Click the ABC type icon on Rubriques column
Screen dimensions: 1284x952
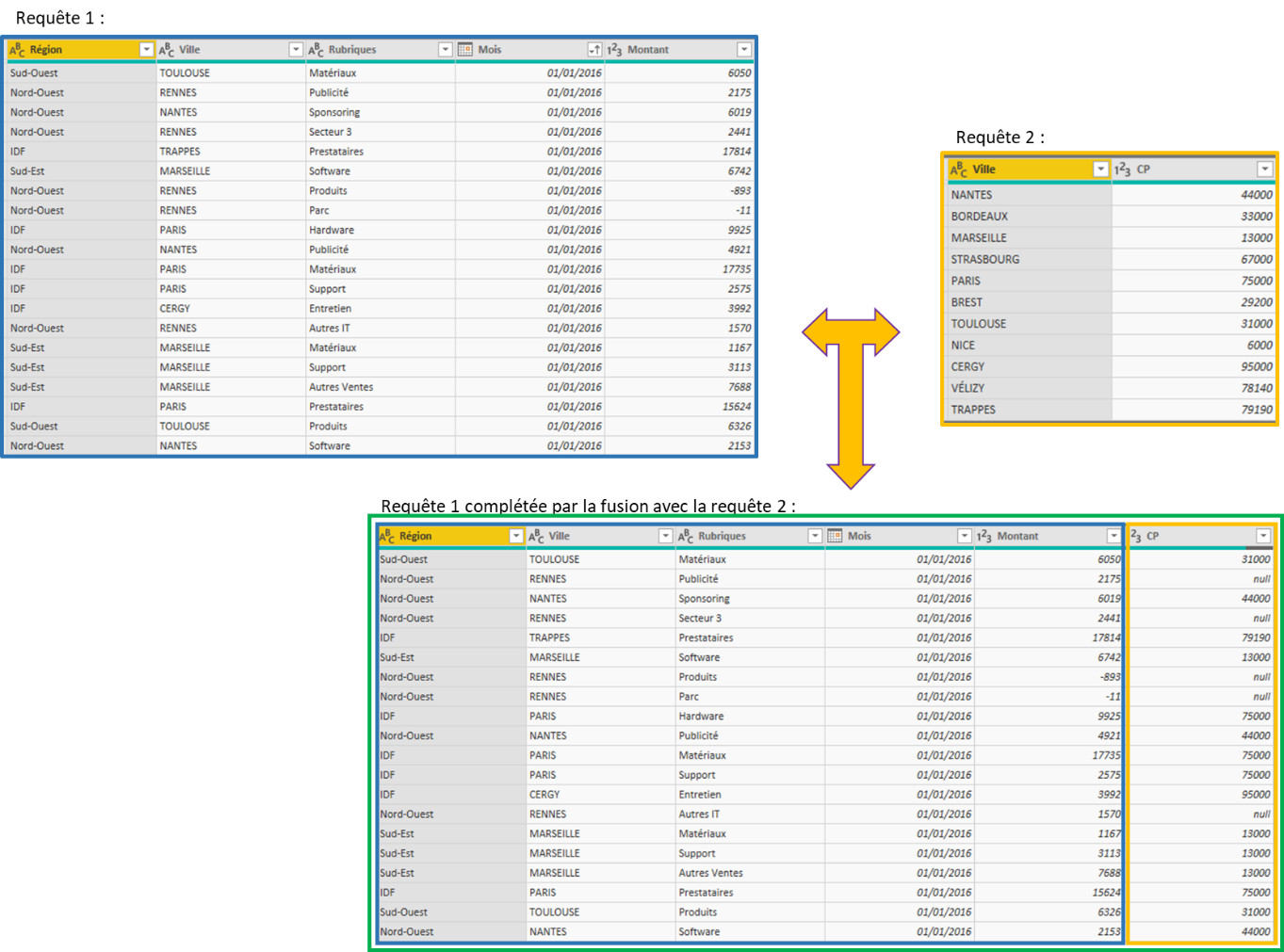(315, 49)
